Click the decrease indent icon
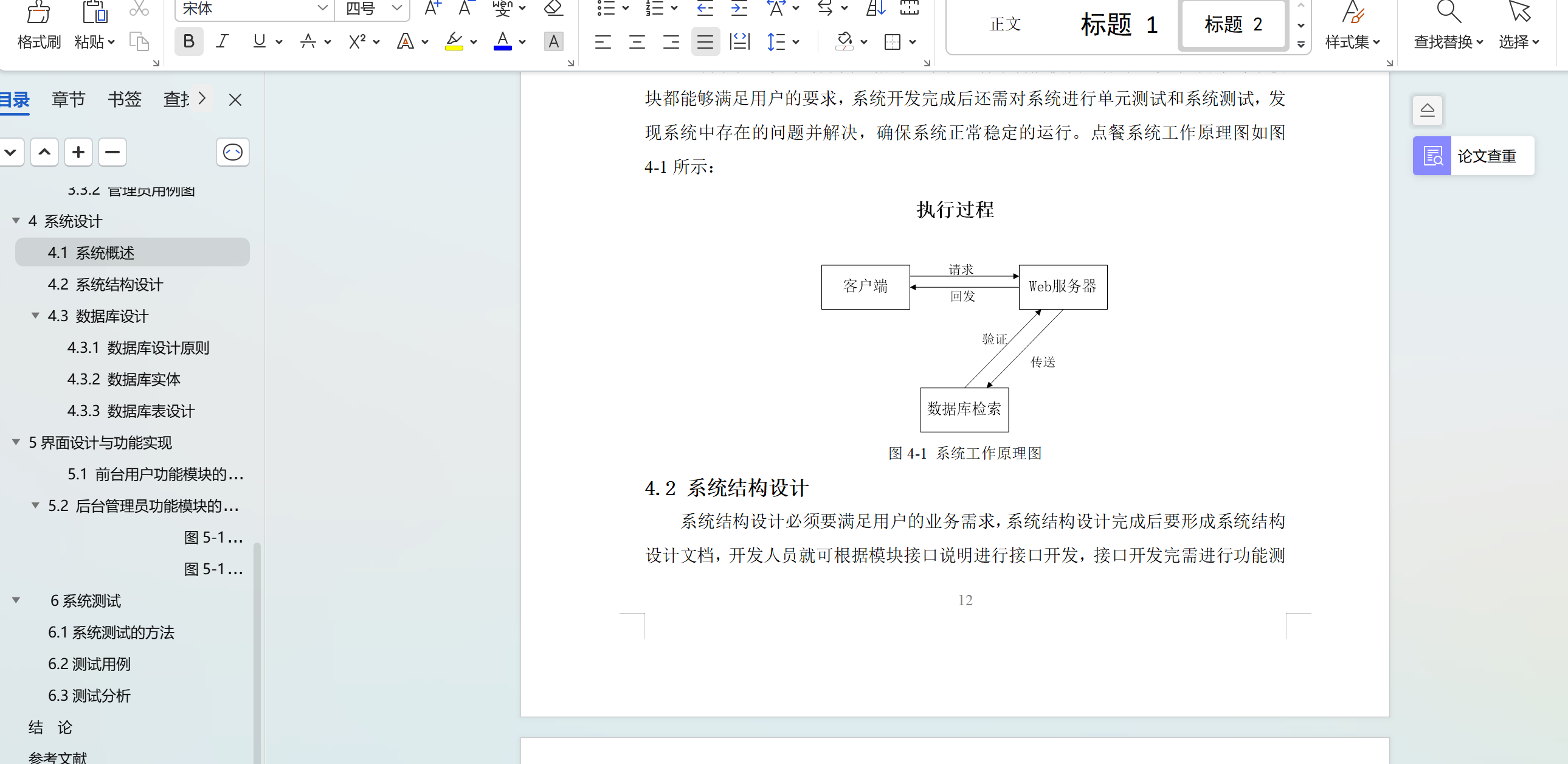Viewport: 1568px width, 764px height. [705, 8]
